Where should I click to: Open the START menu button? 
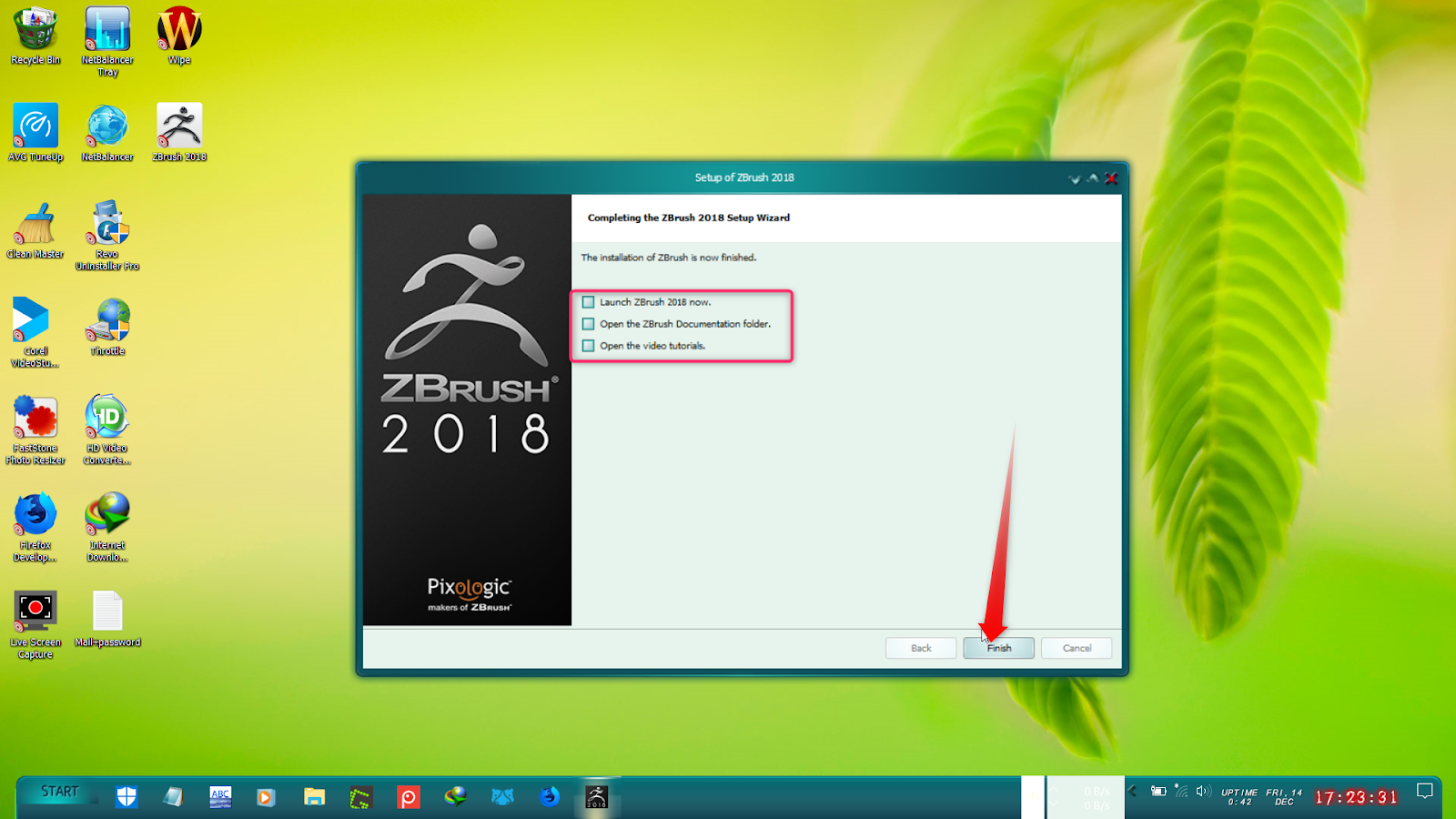click(x=60, y=792)
